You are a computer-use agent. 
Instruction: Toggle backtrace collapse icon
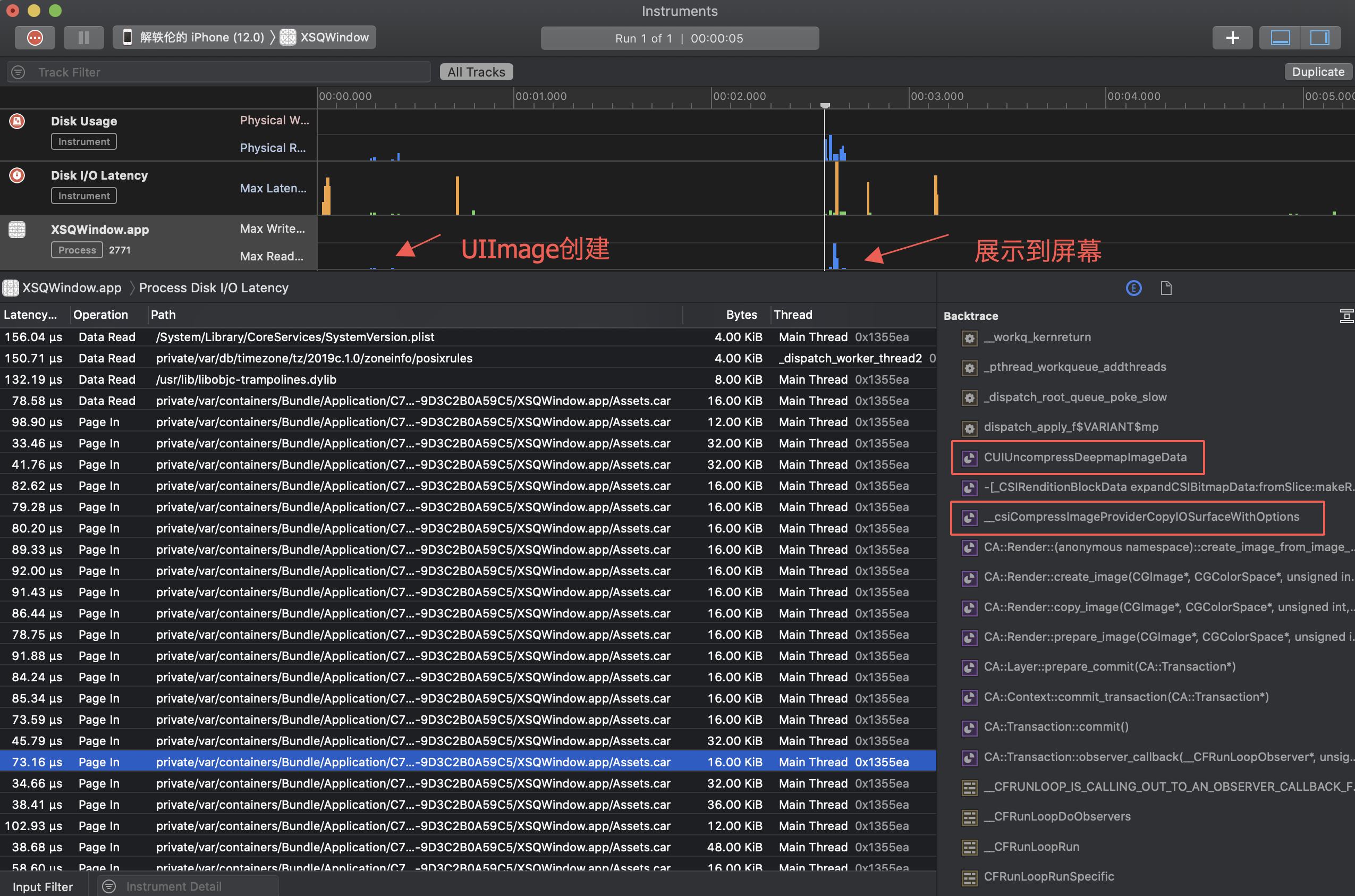[1346, 316]
